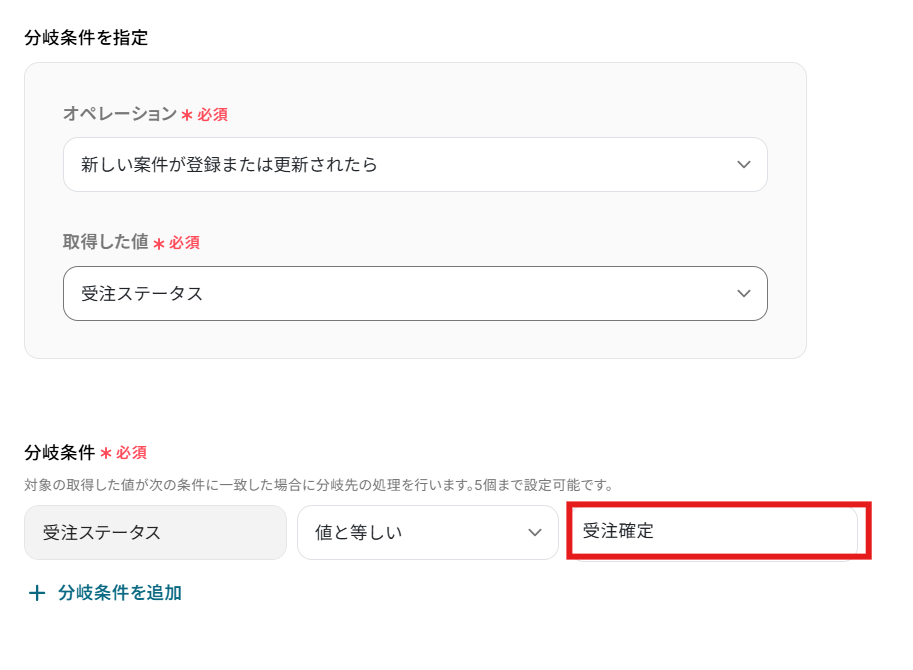Click the red asterisk beside 取得した値
Screen dimensions: 913x670
coord(158,243)
